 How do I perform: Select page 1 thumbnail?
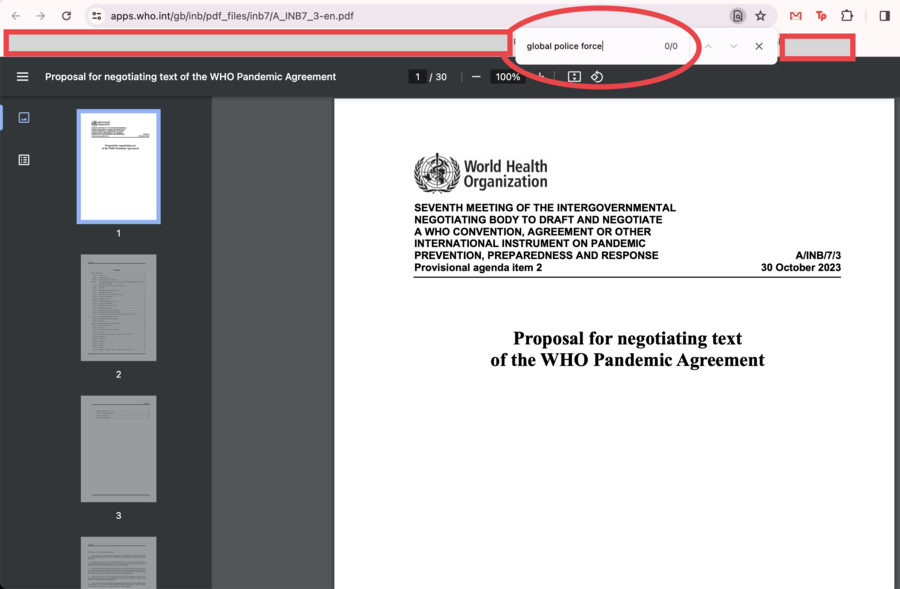point(118,166)
